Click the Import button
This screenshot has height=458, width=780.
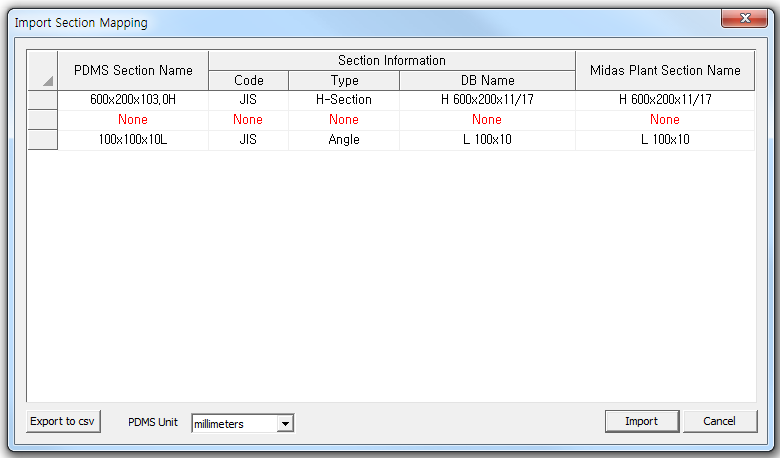[x=641, y=421]
